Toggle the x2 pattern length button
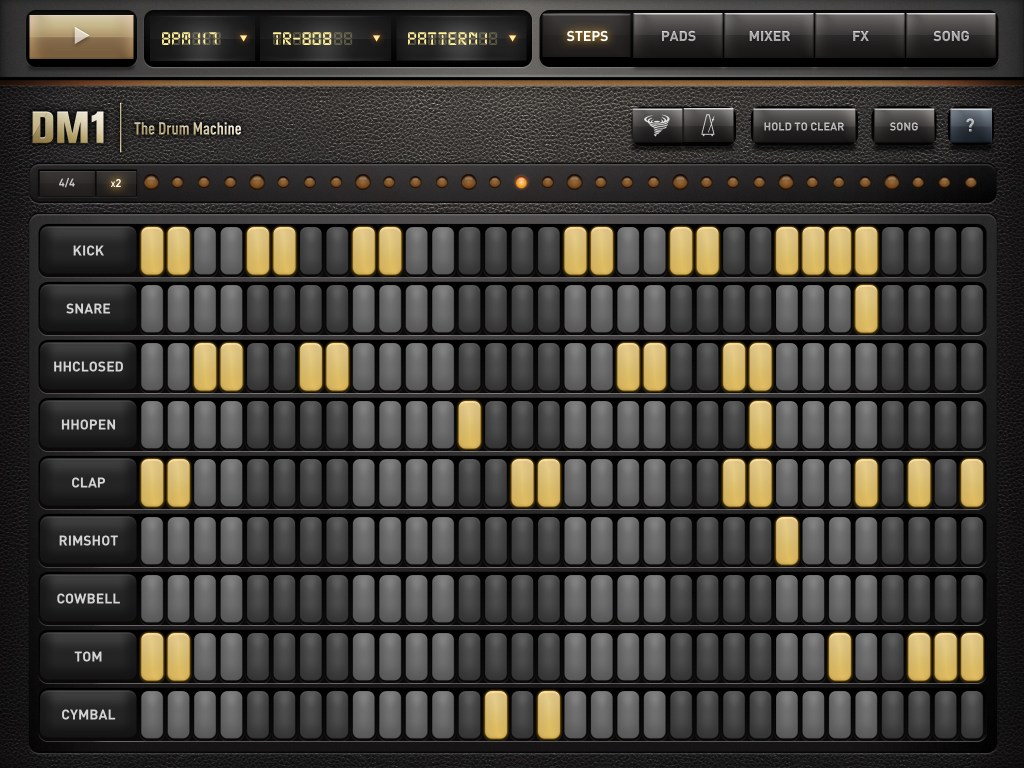Image resolution: width=1024 pixels, height=768 pixels. 116,183
